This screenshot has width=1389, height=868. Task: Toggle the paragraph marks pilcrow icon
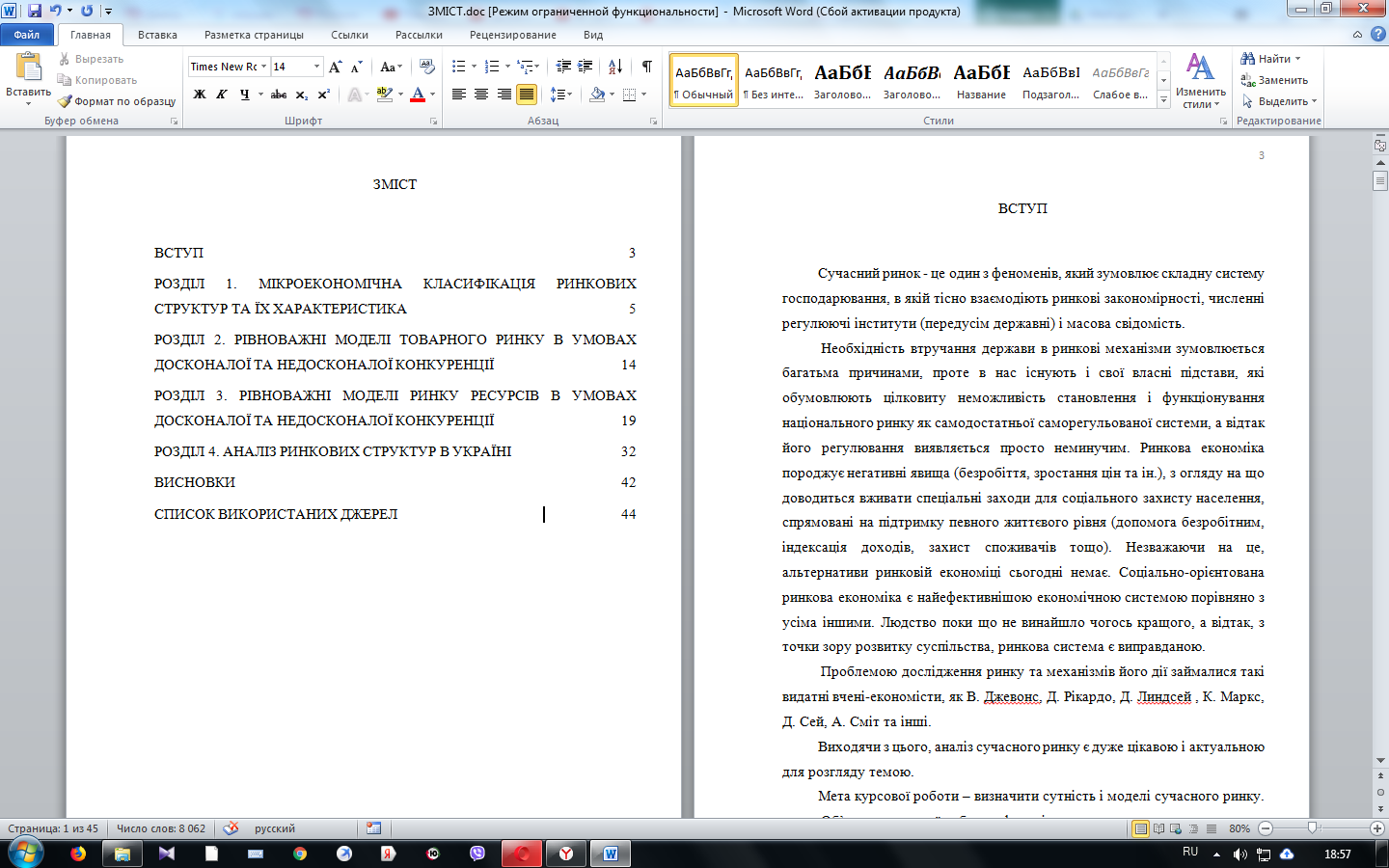click(x=647, y=67)
